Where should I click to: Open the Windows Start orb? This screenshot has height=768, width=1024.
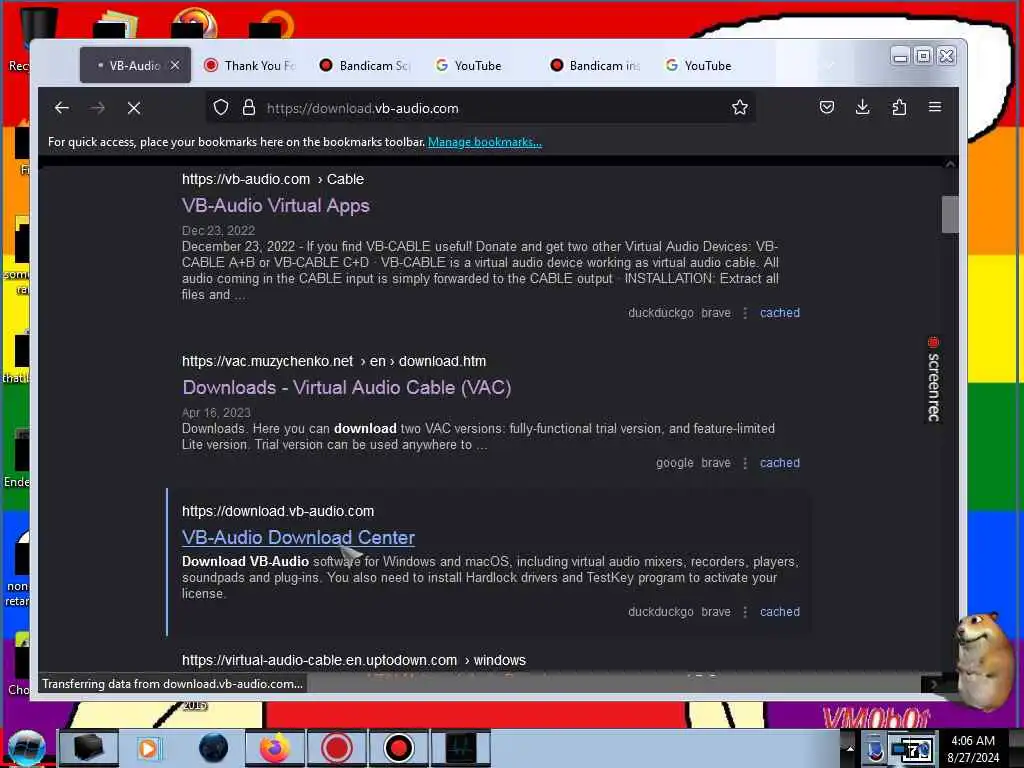point(26,748)
